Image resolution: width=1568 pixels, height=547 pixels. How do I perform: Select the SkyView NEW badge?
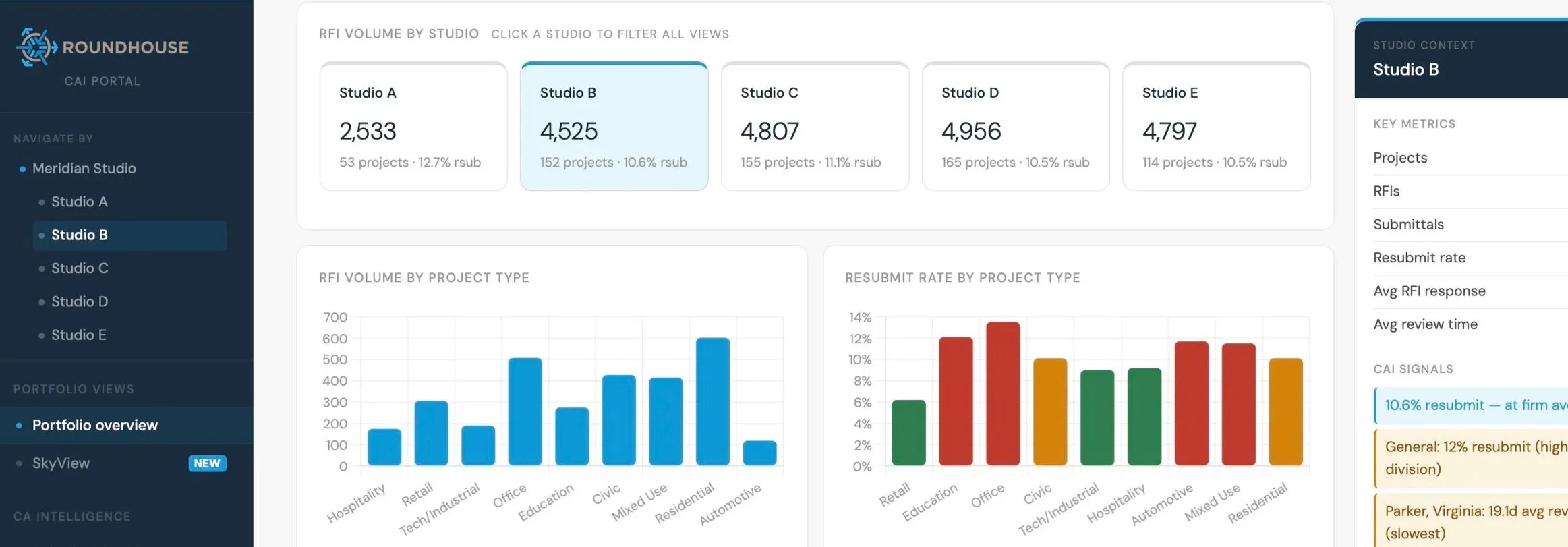pyautogui.click(x=207, y=463)
